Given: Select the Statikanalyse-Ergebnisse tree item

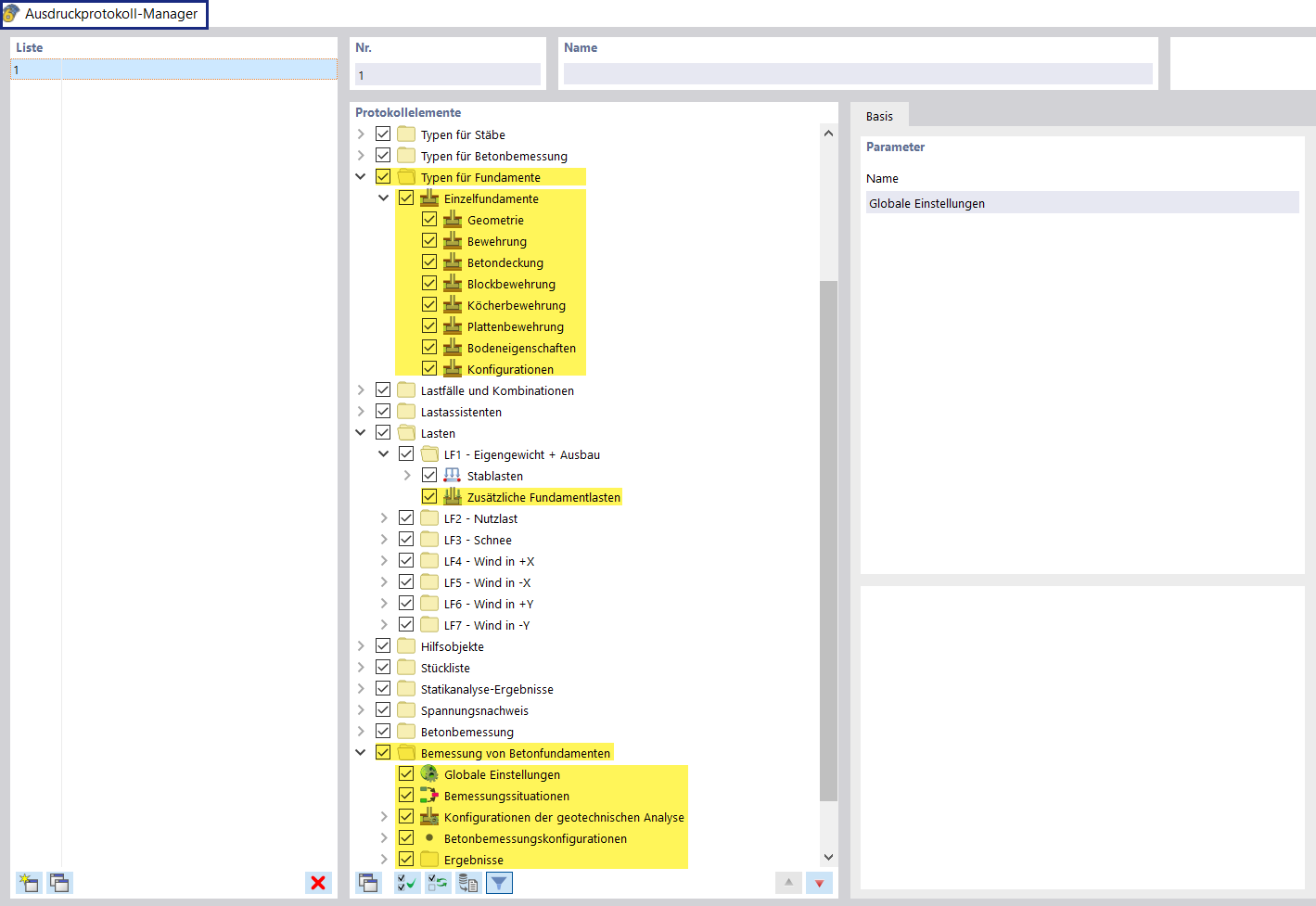Looking at the screenshot, I should (x=487, y=689).
